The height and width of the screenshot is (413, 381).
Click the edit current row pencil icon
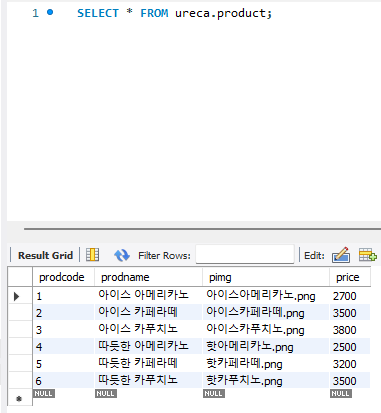click(x=341, y=255)
